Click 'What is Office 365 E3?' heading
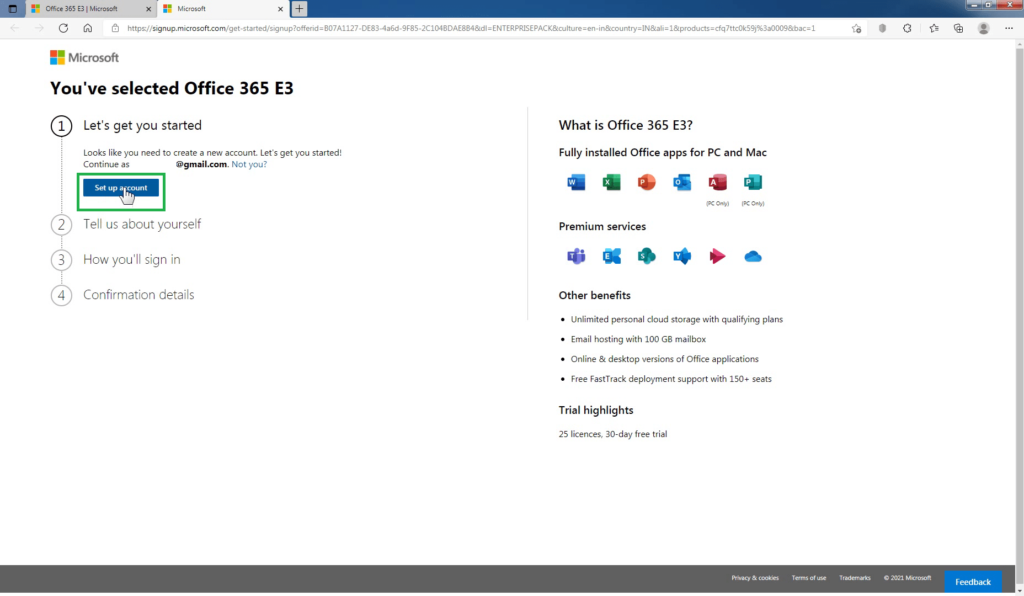This screenshot has height=596, width=1024. tap(625, 125)
